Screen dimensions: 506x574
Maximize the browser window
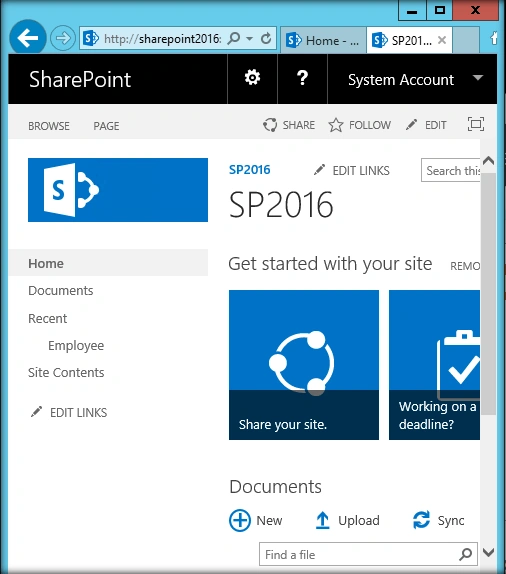(x=440, y=10)
